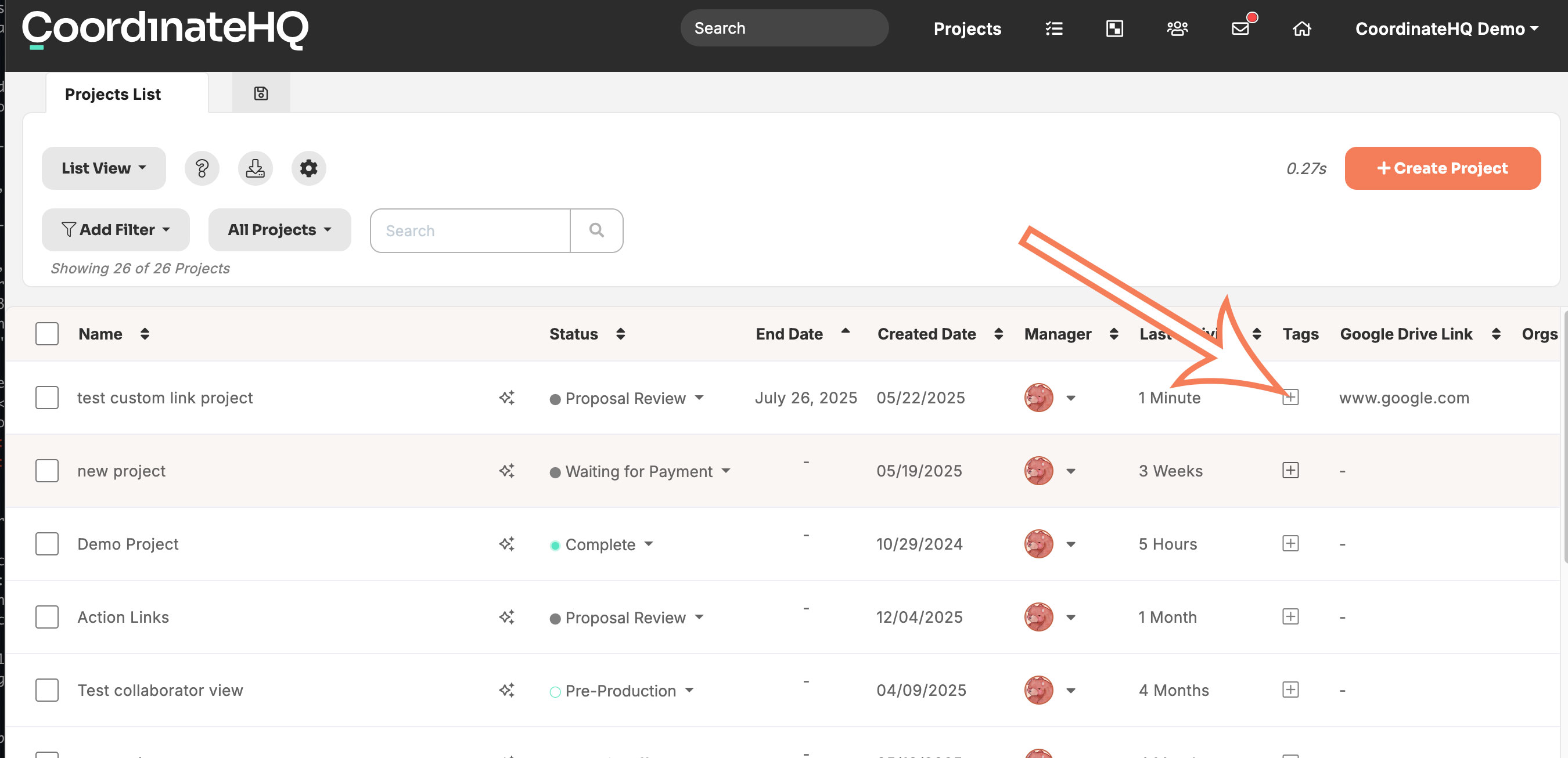Check the Test collaborator view row checkbox
This screenshot has width=1568, height=758.
tap(47, 690)
